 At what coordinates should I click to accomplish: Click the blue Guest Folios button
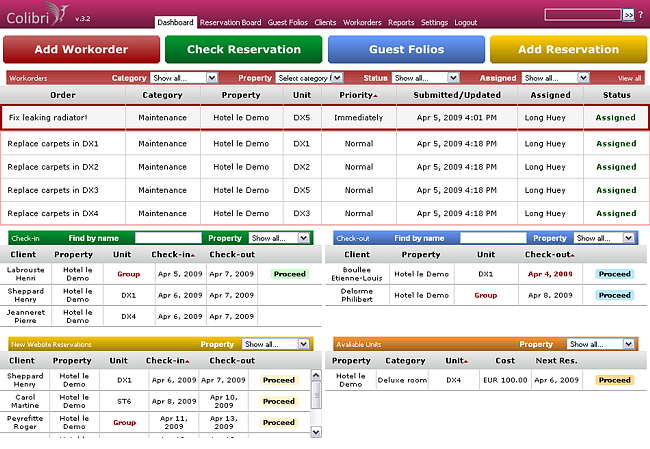(406, 49)
